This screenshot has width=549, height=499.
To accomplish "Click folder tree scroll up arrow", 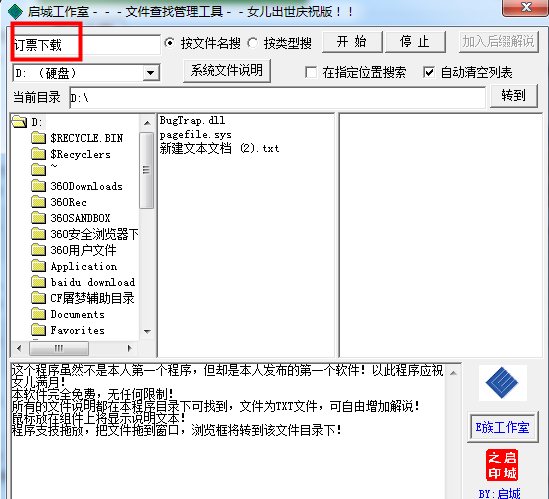I will tap(147, 123).
